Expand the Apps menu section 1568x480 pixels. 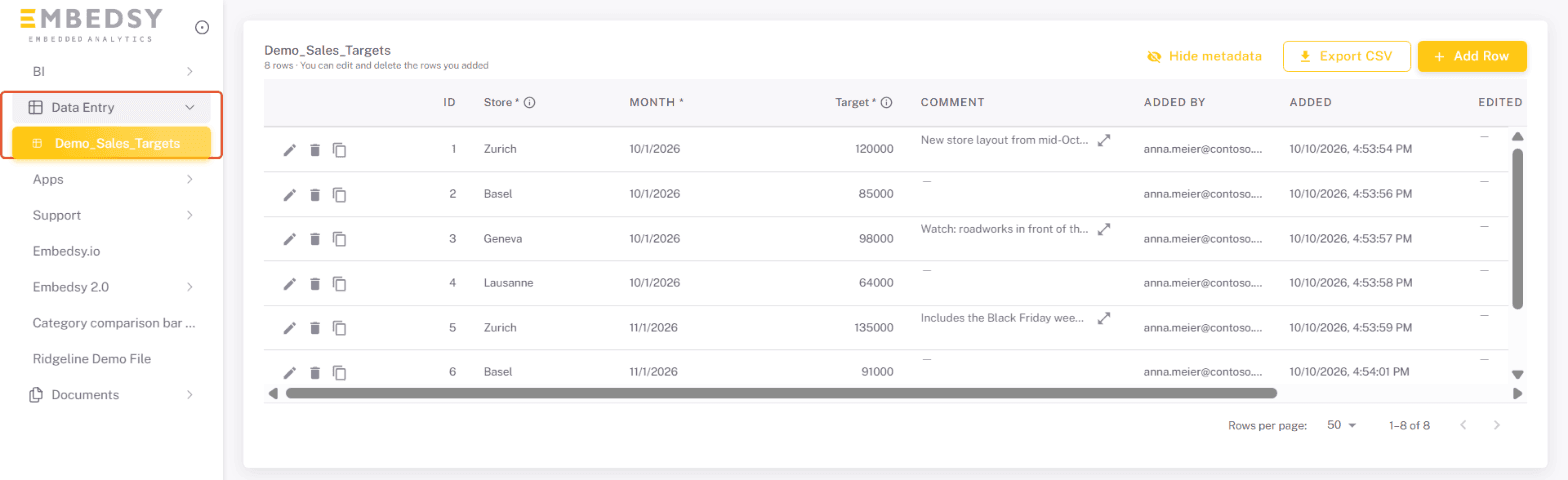[x=112, y=179]
